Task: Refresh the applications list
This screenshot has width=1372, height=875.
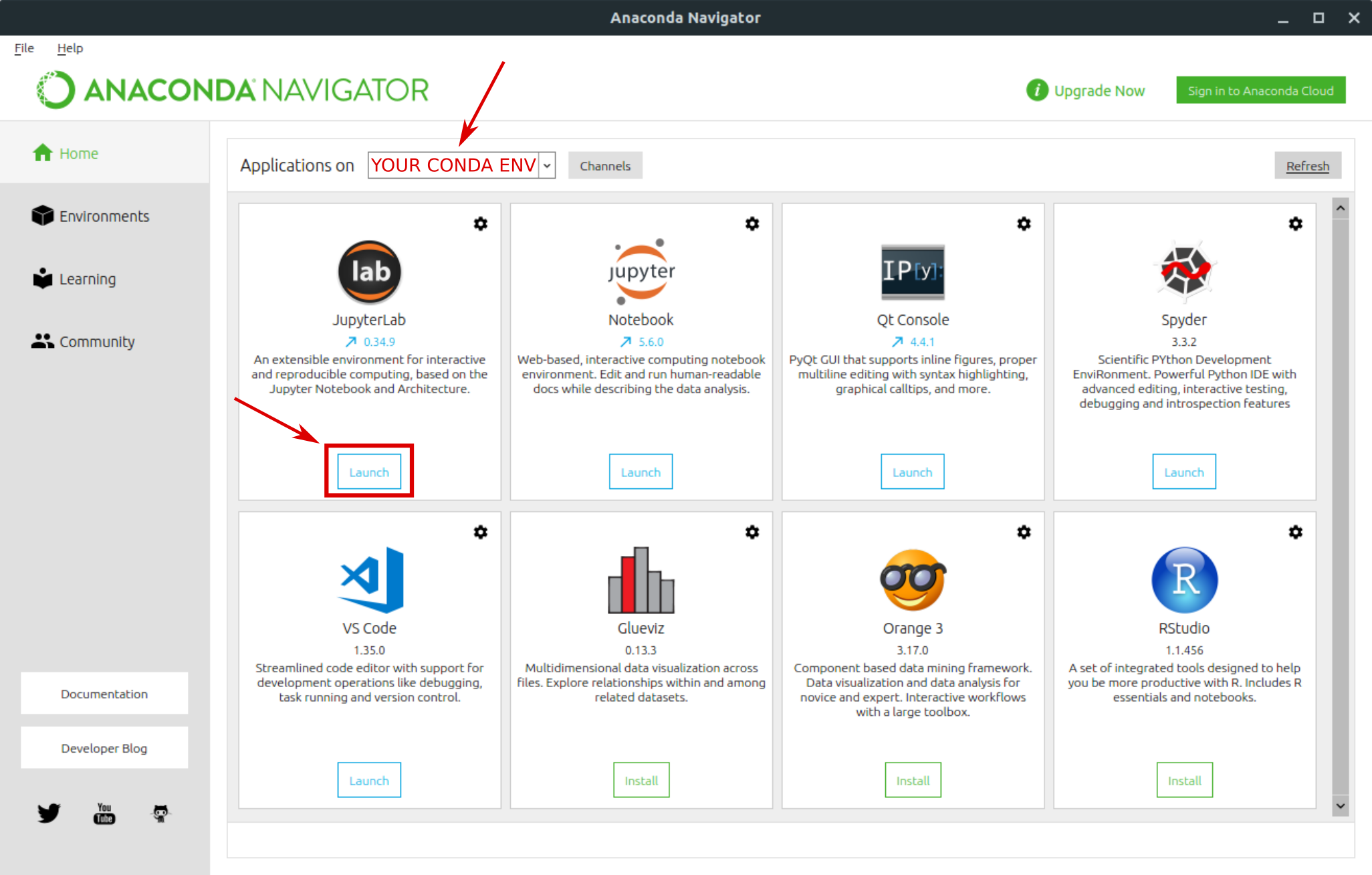Action: point(1308,166)
